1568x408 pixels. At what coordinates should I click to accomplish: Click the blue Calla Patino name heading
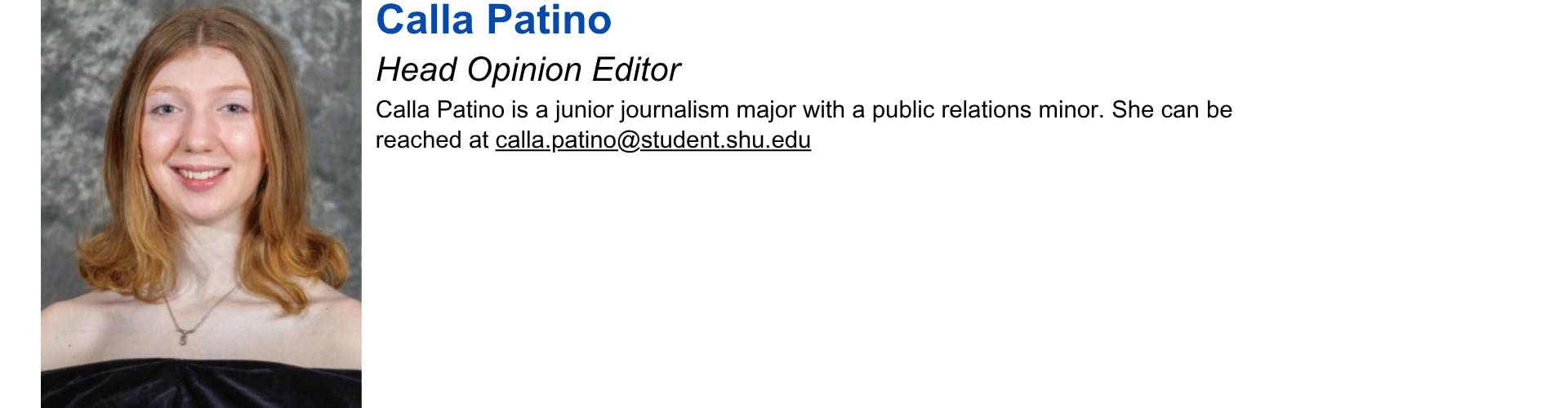point(493,20)
